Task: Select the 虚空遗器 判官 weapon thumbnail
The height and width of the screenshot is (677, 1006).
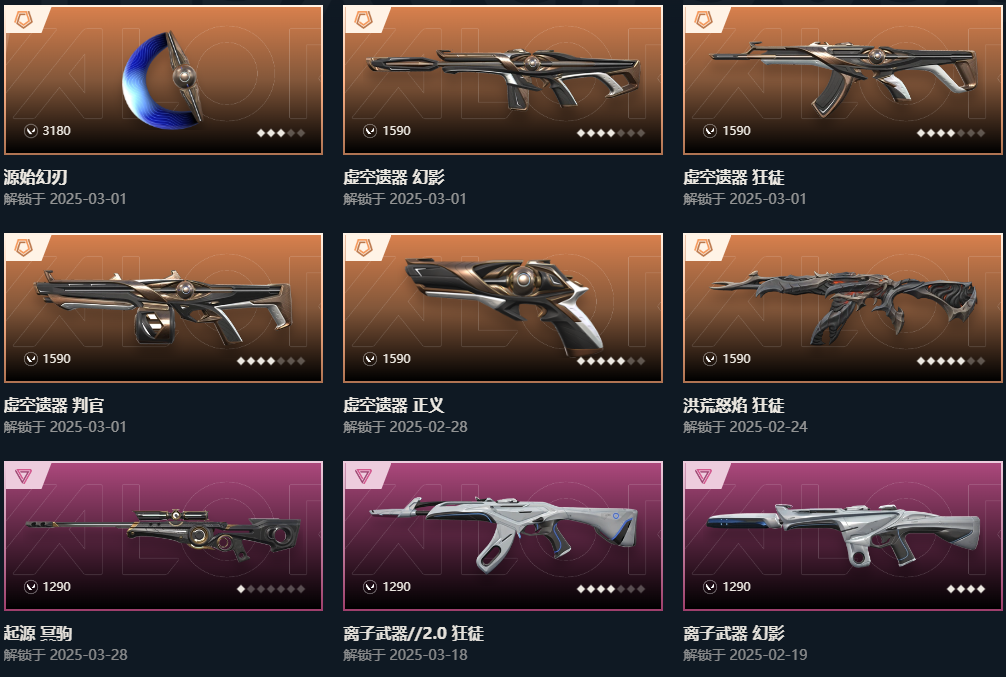Action: 164,308
